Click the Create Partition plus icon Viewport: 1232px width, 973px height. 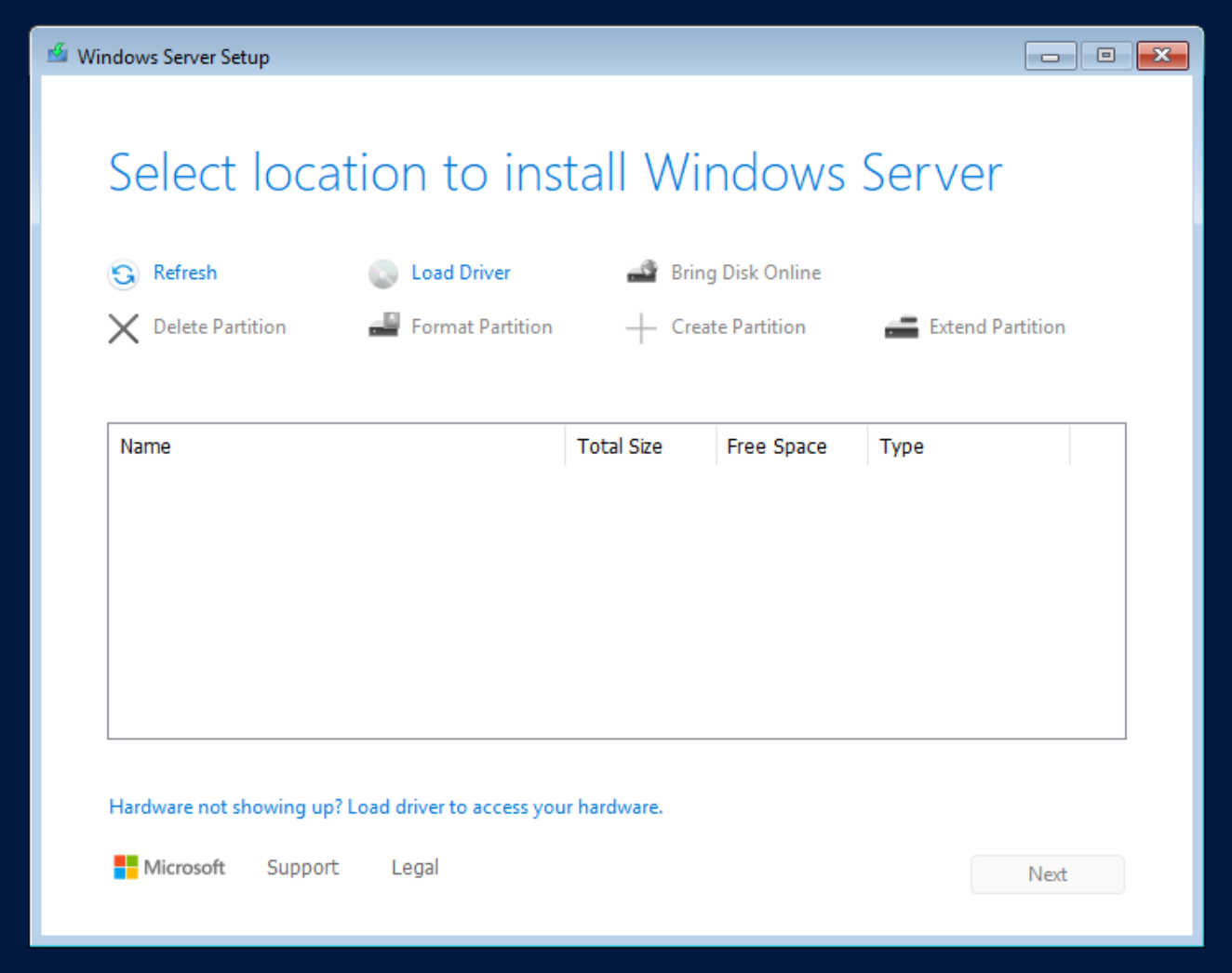(641, 328)
